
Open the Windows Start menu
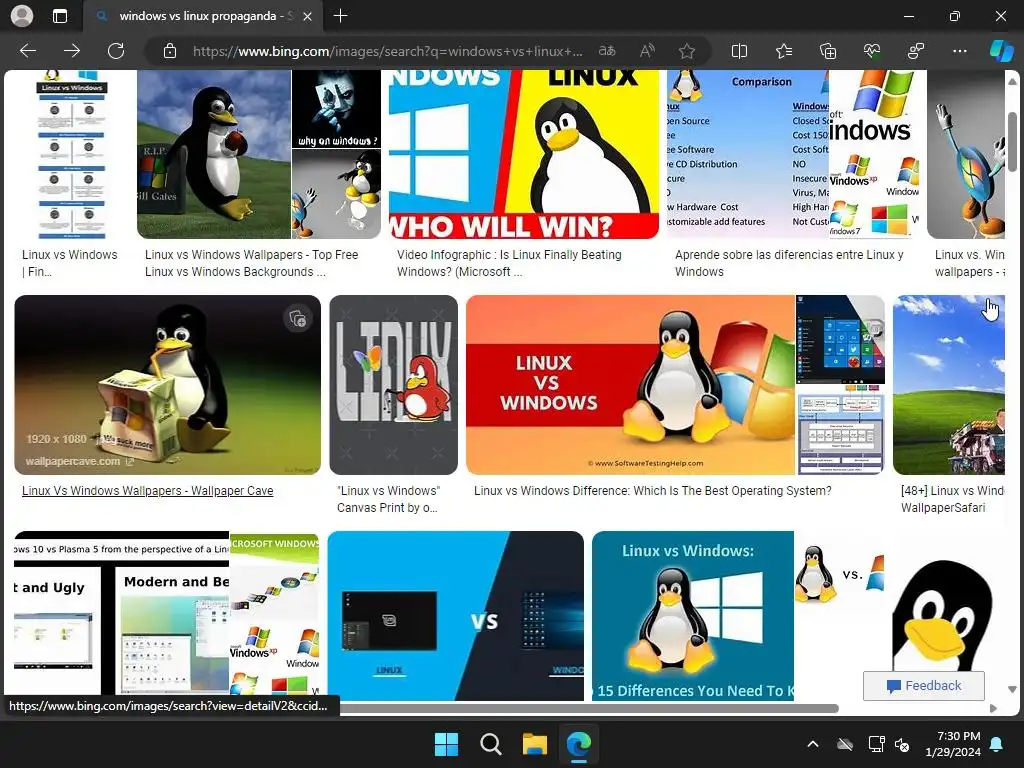[447, 744]
